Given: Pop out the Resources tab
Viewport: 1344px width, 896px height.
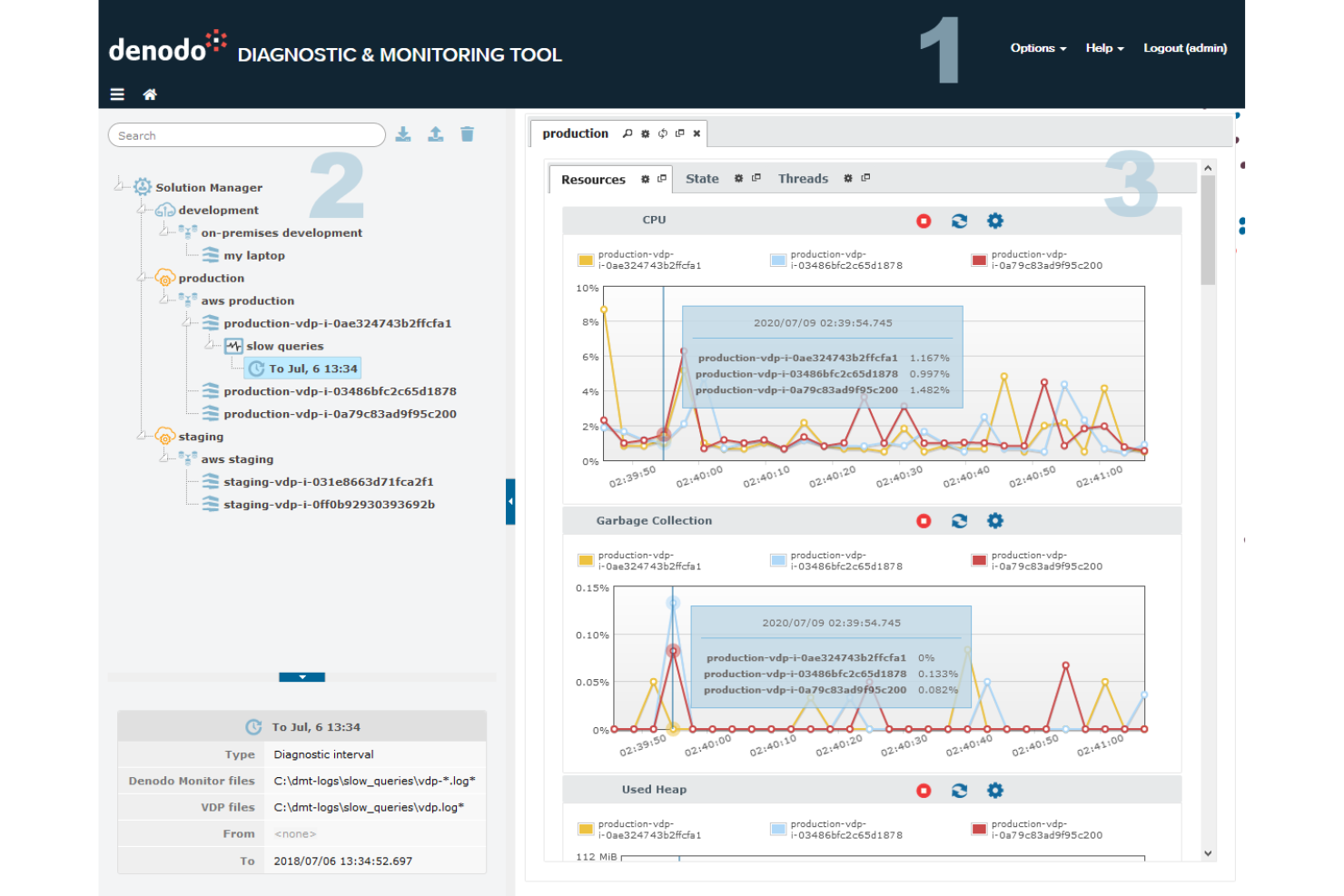Looking at the screenshot, I should (x=662, y=179).
